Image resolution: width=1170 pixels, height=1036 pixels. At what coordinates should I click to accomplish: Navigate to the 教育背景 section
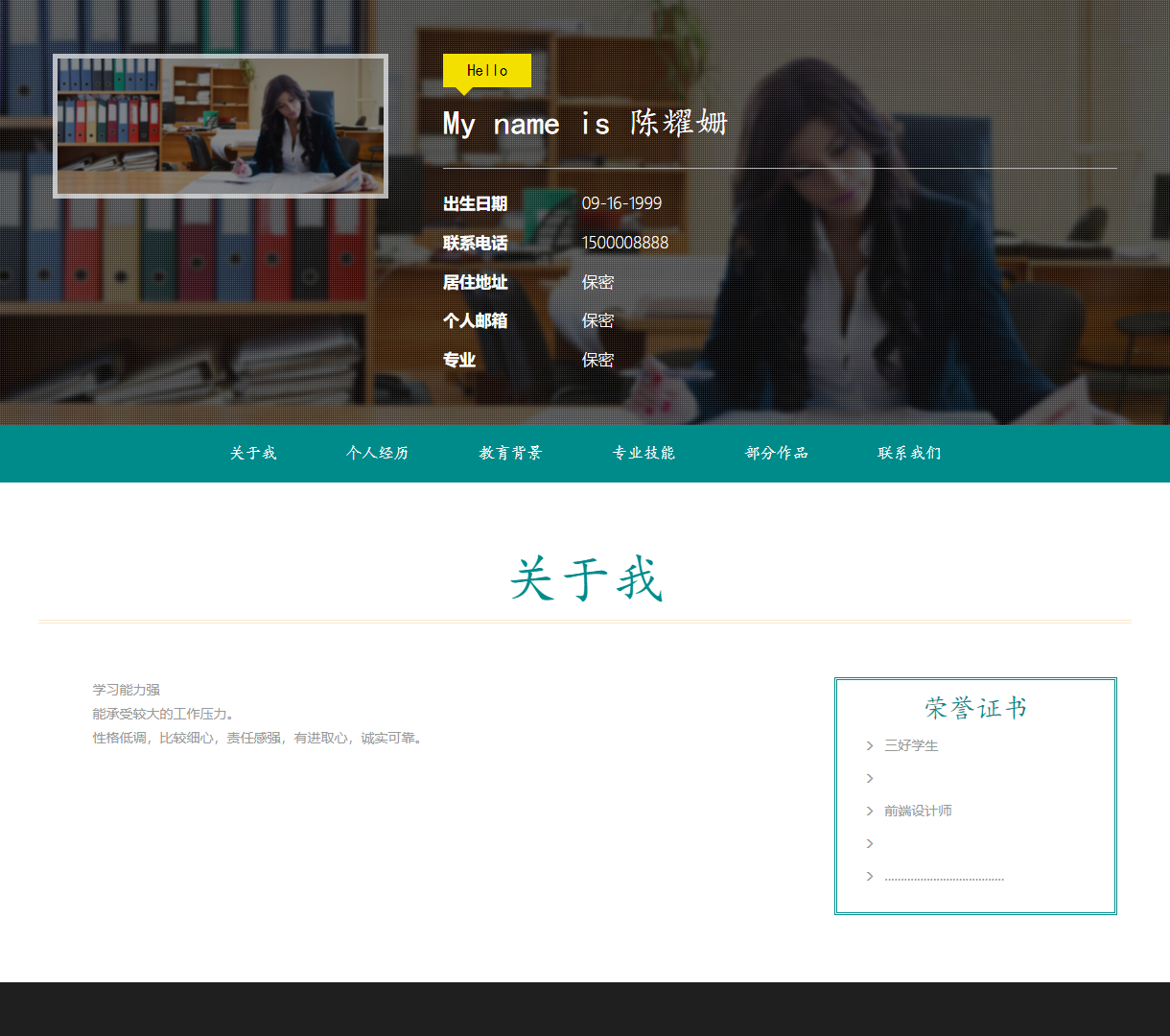(510, 453)
